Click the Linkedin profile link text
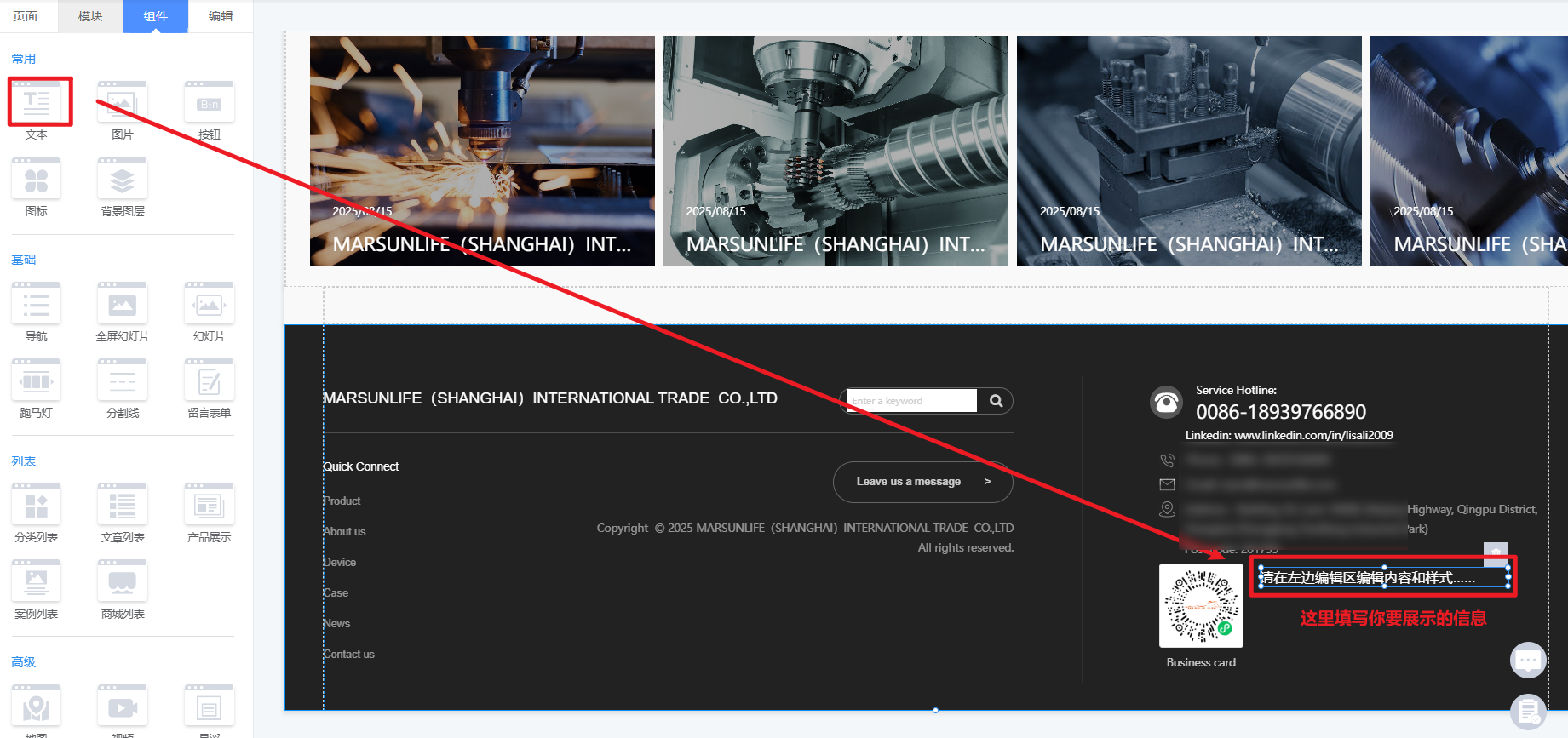Screen dimensions: 1568x738 (x=1289, y=435)
